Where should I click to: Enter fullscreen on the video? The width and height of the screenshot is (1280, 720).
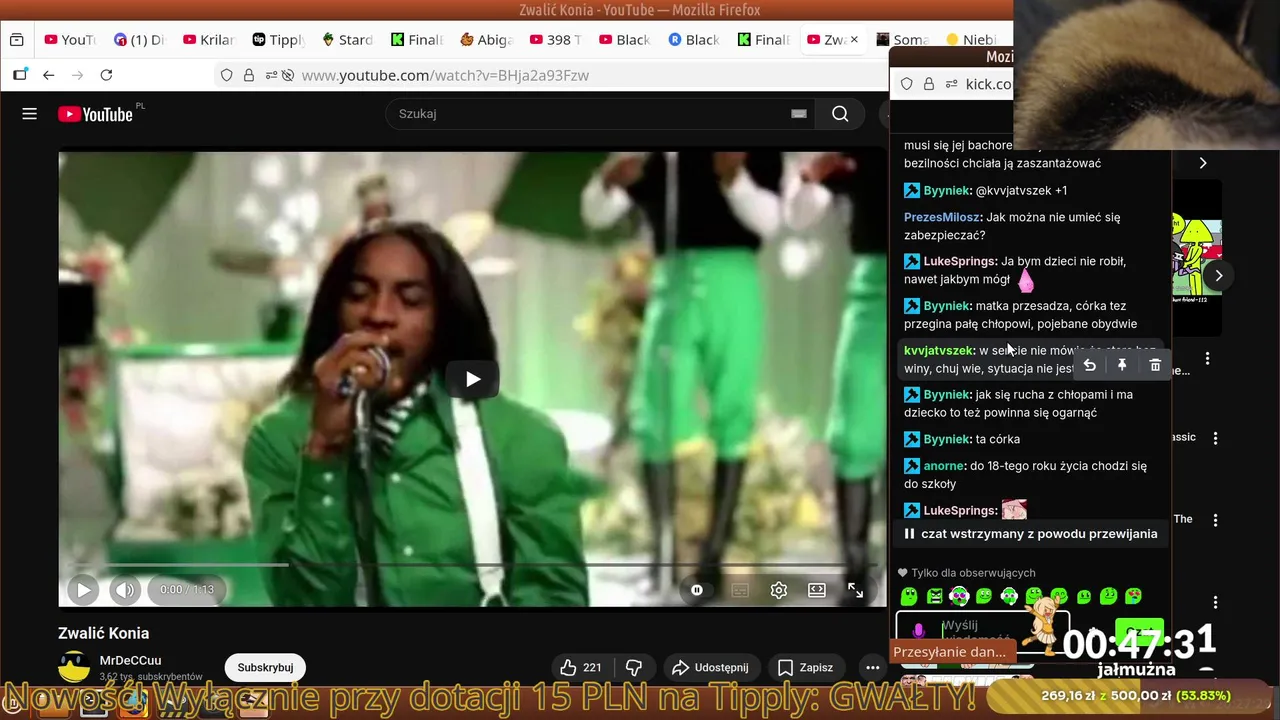855,590
